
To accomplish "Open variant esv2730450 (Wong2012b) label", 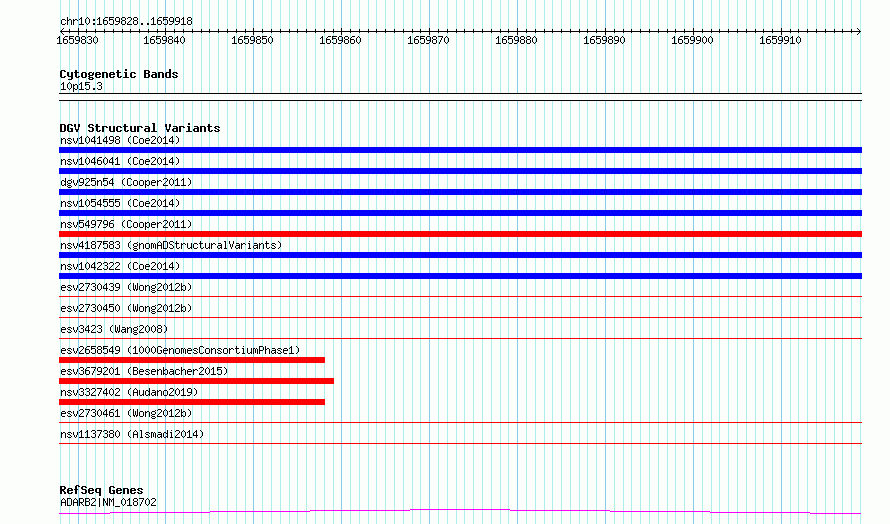I will [x=126, y=308].
